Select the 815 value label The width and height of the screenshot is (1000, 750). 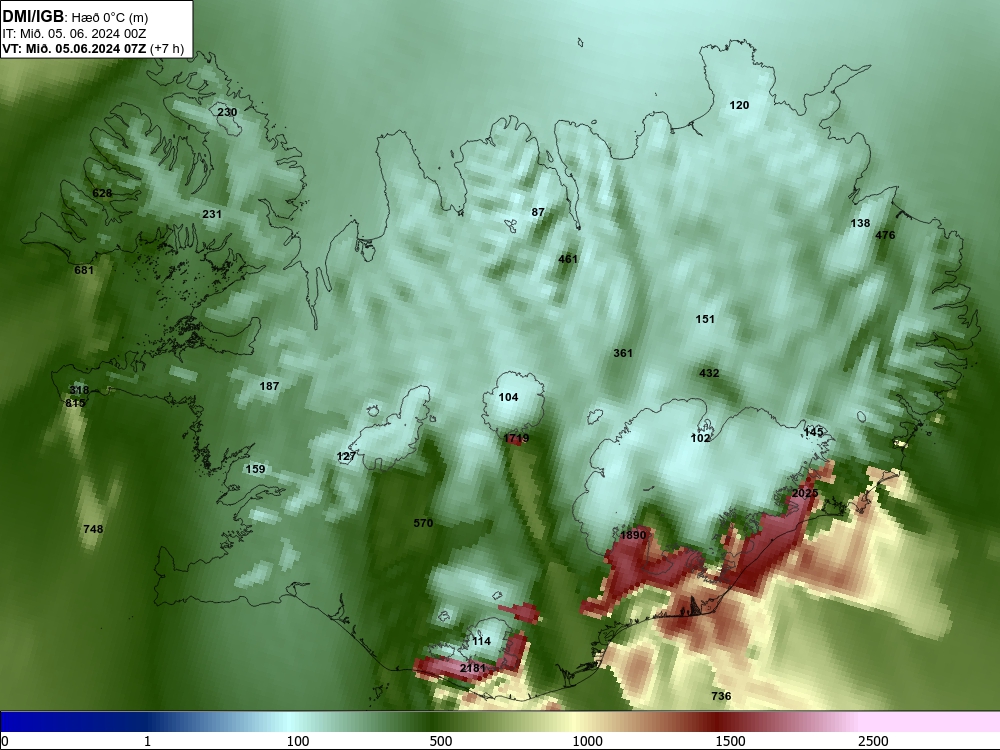[75, 403]
